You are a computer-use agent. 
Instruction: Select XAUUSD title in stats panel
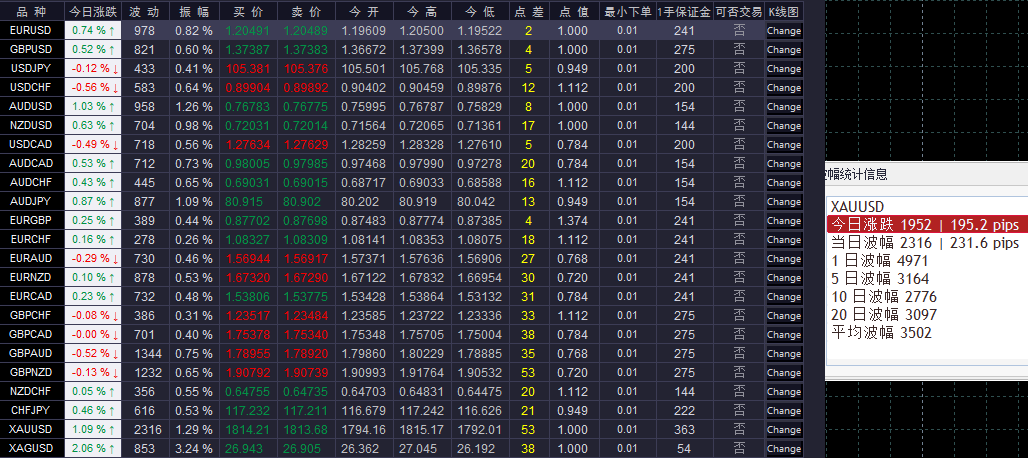(857, 207)
